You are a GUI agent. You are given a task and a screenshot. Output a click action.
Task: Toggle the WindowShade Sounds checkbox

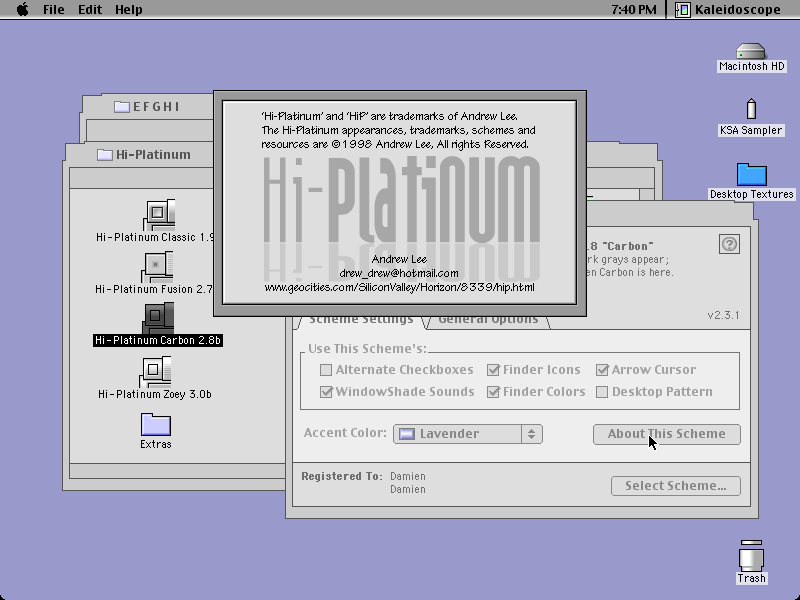326,392
